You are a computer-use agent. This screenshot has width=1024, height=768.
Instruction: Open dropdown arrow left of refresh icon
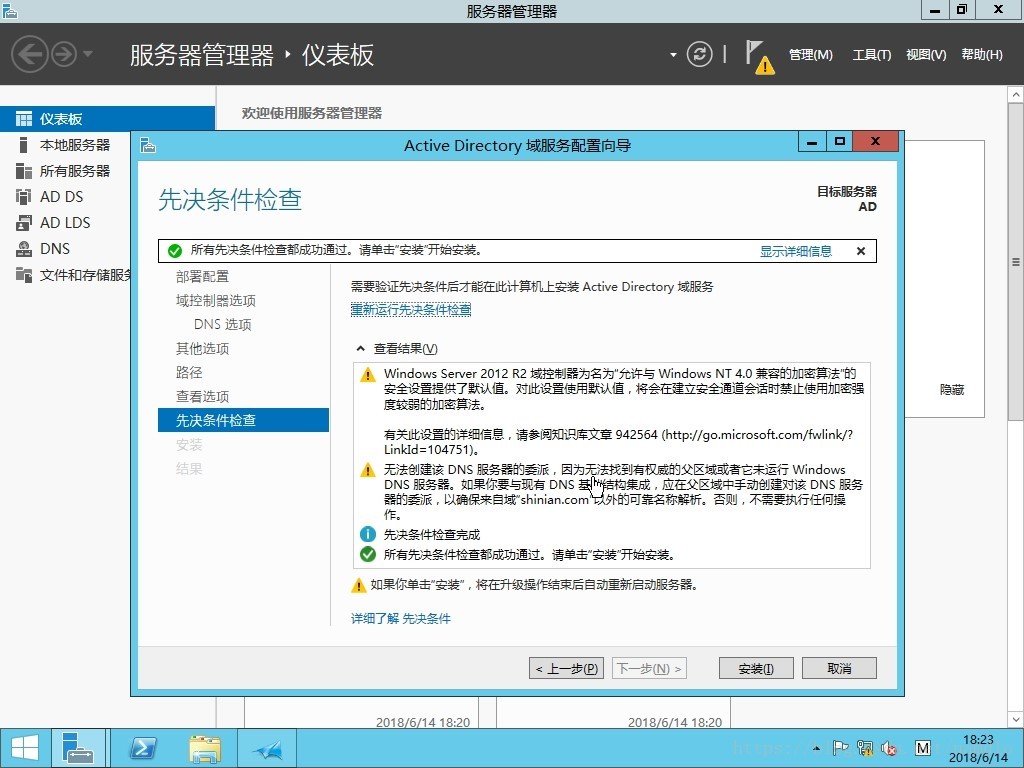coord(673,55)
